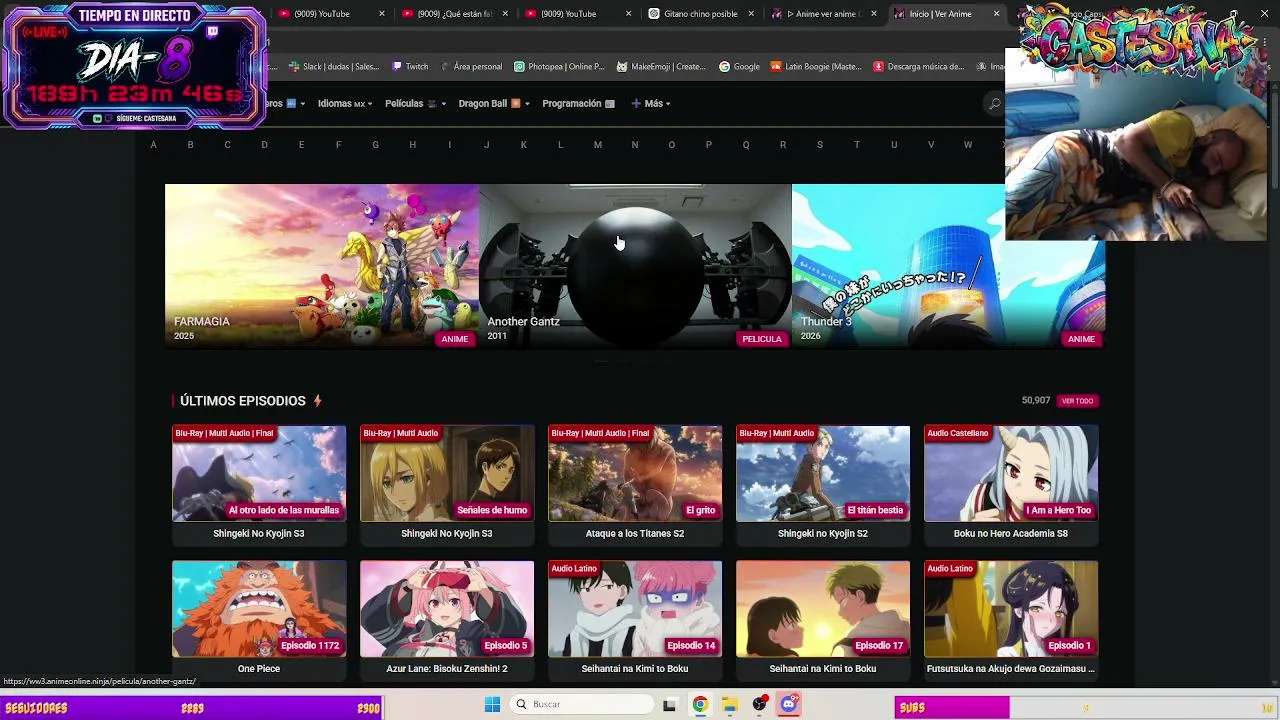Expand the Idiomas dropdown menu
The image size is (1280, 720).
point(345,104)
